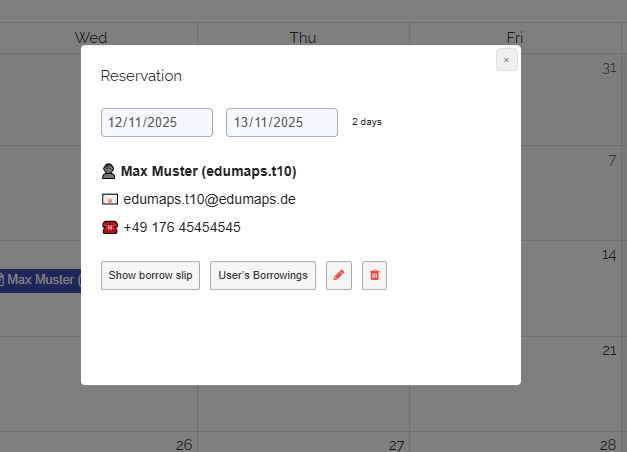Open User's Borrowings

(x=263, y=275)
